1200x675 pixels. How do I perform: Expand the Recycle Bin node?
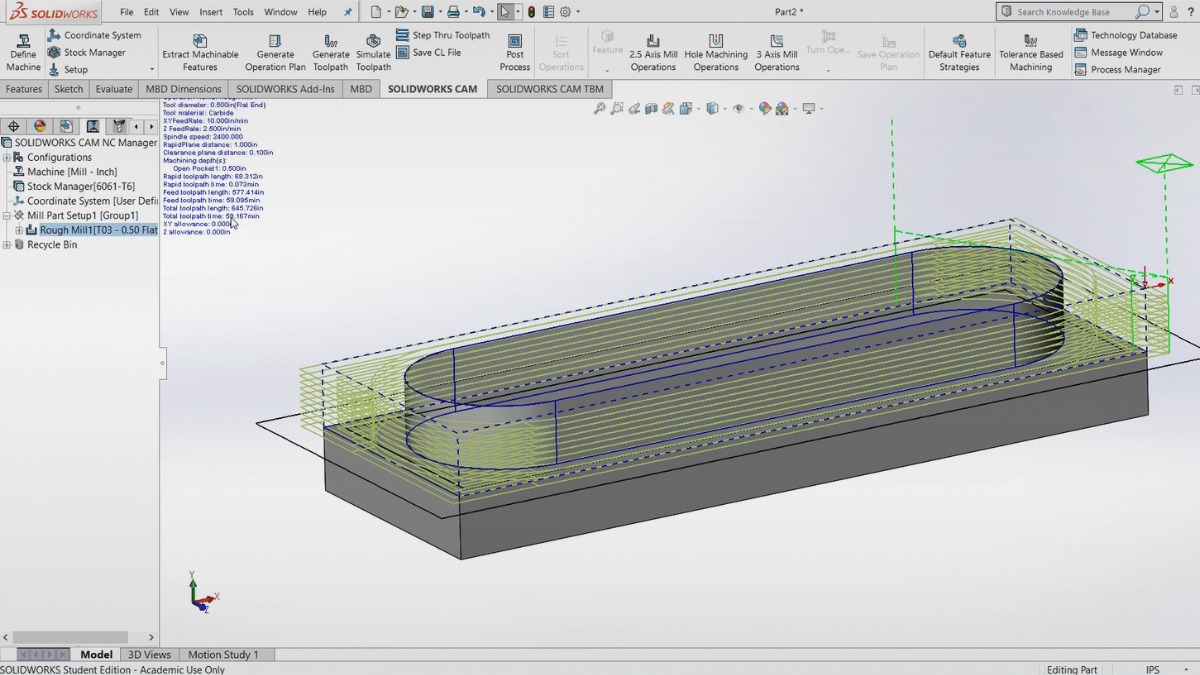7,244
